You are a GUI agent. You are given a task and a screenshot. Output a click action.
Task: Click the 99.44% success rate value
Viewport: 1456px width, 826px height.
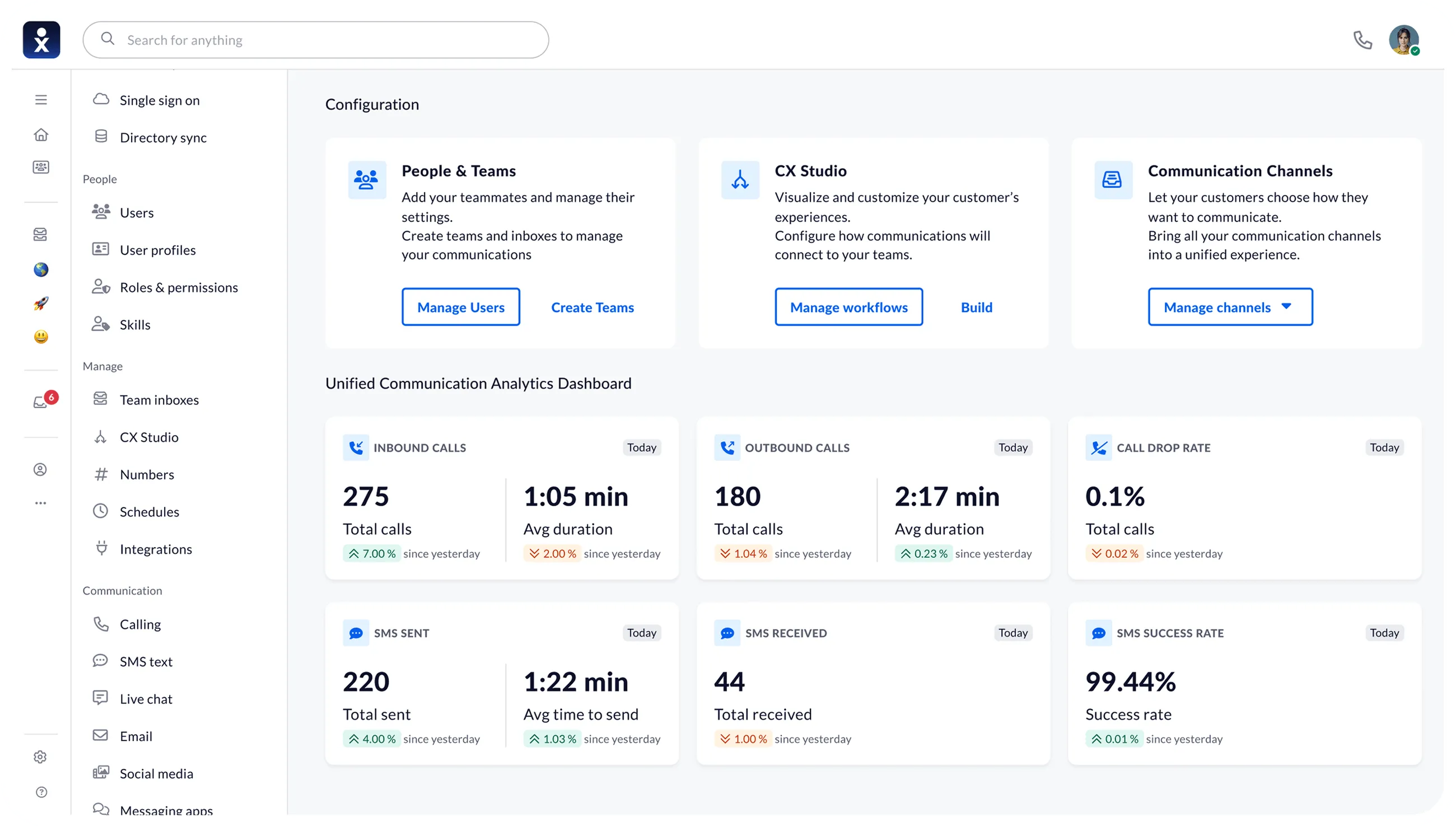pos(1131,682)
